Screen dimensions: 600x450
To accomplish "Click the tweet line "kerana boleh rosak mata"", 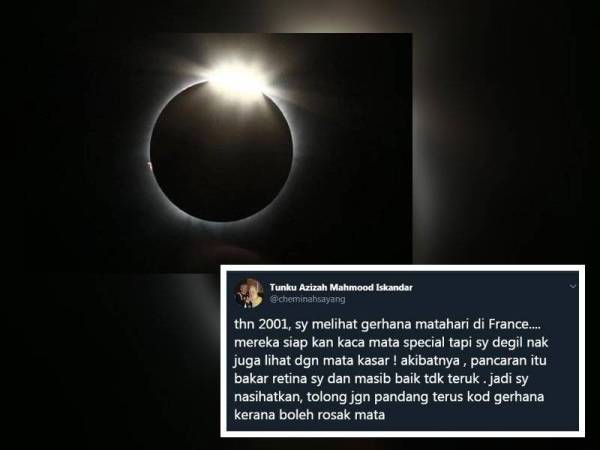I will click(310, 415).
